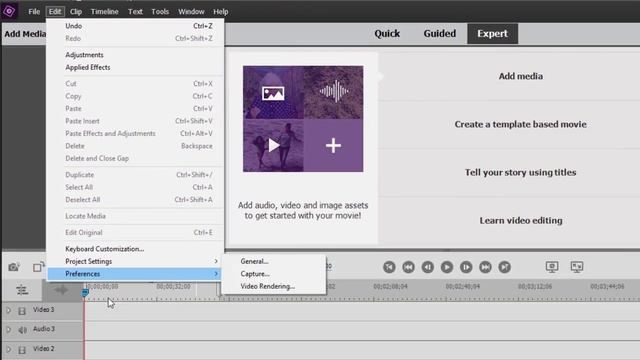Open Capture preferences from the submenu
Screen dimensions: 640x360
tap(274, 274)
